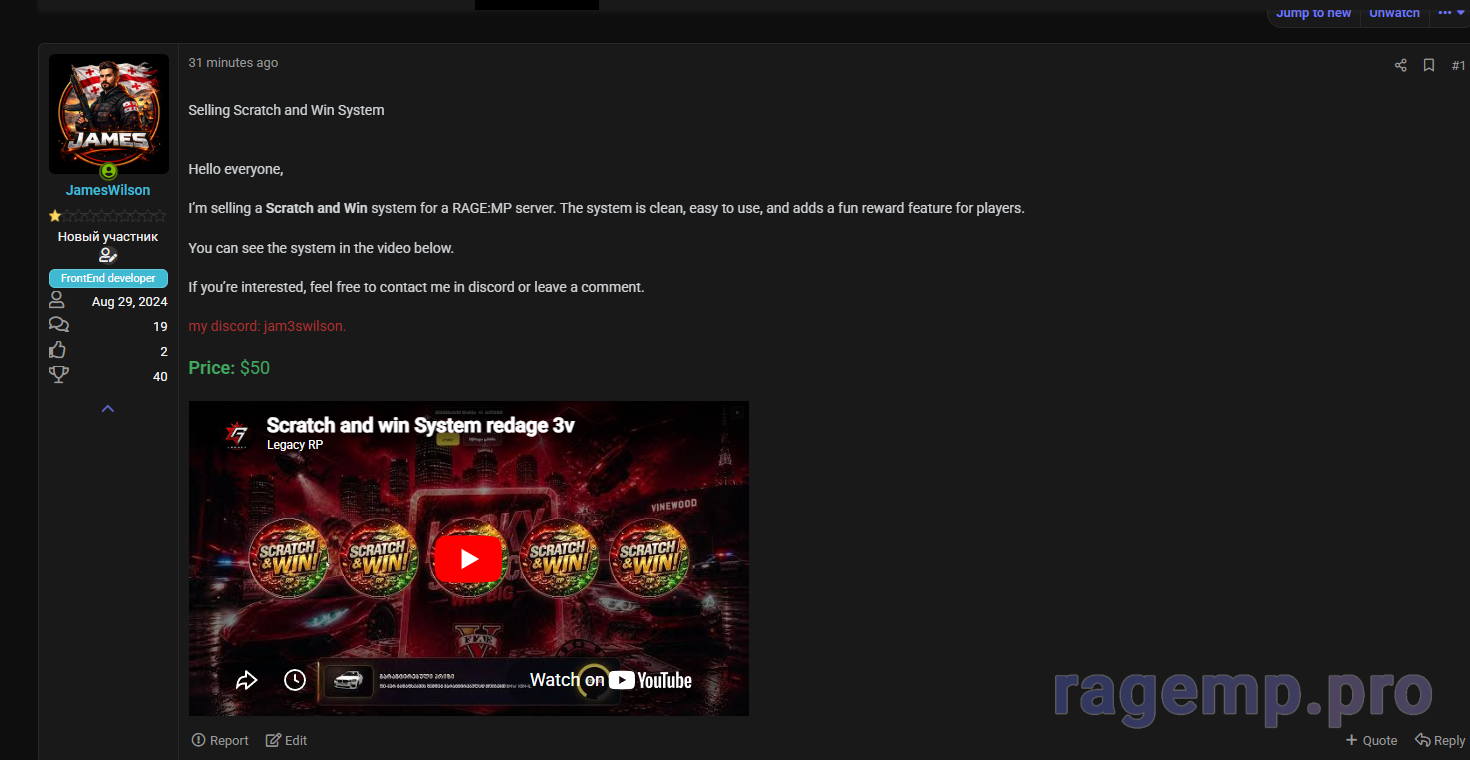The width and height of the screenshot is (1470, 760).
Task: Click the share icon on post #1
Action: 1400,66
